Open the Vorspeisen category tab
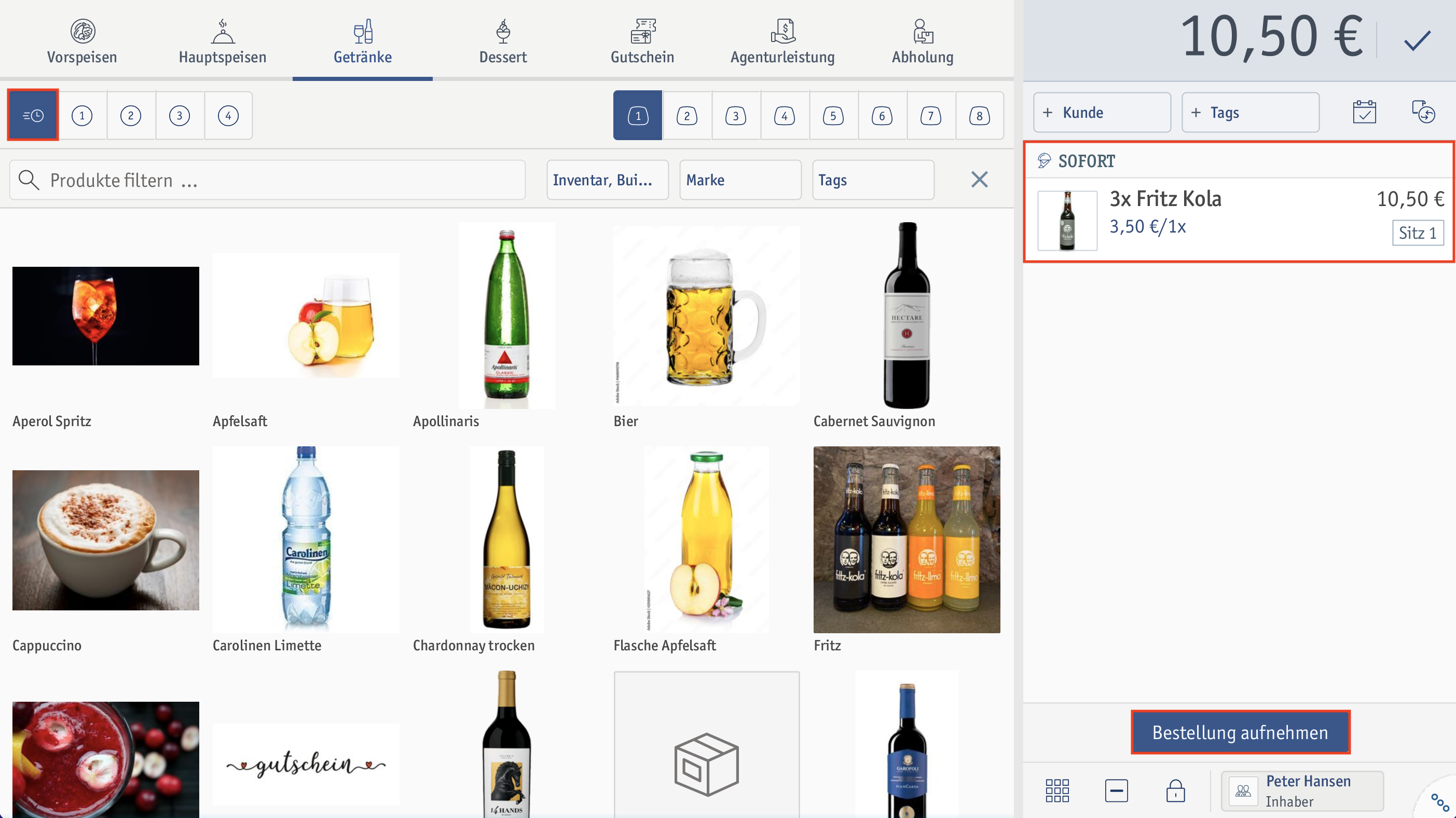1456x818 pixels. [82, 42]
